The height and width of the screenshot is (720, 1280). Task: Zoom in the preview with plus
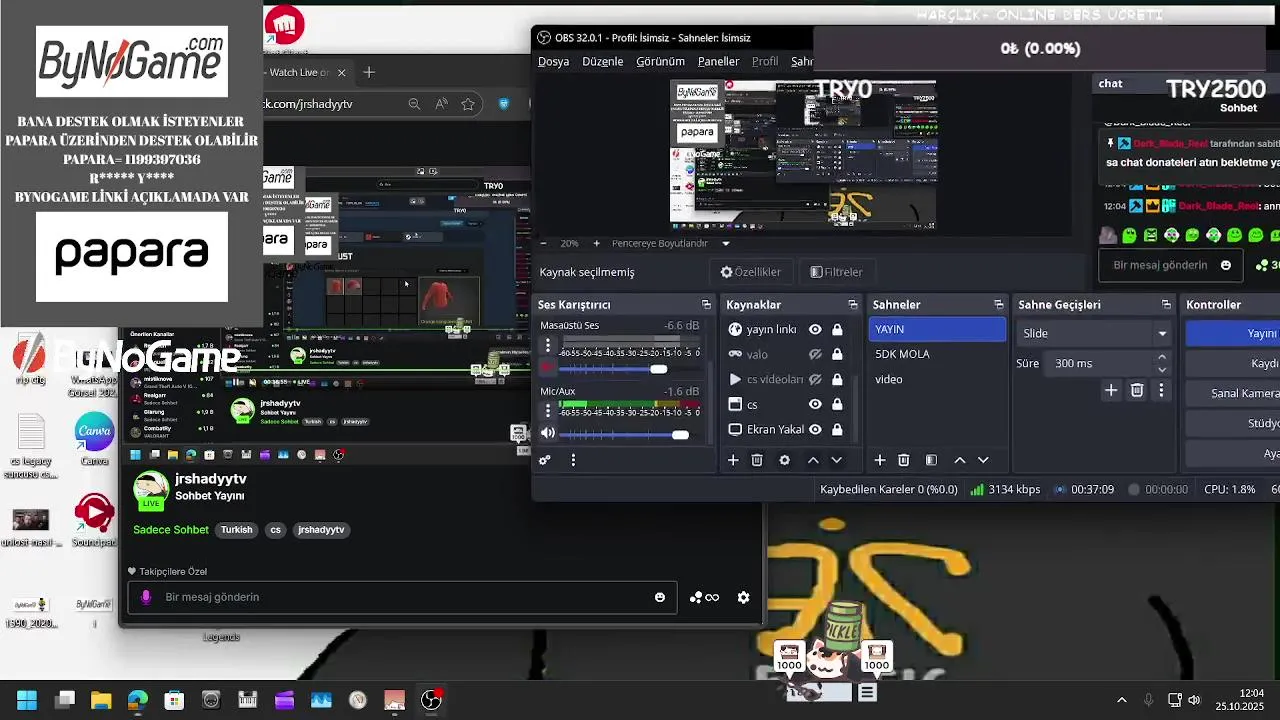click(x=596, y=243)
